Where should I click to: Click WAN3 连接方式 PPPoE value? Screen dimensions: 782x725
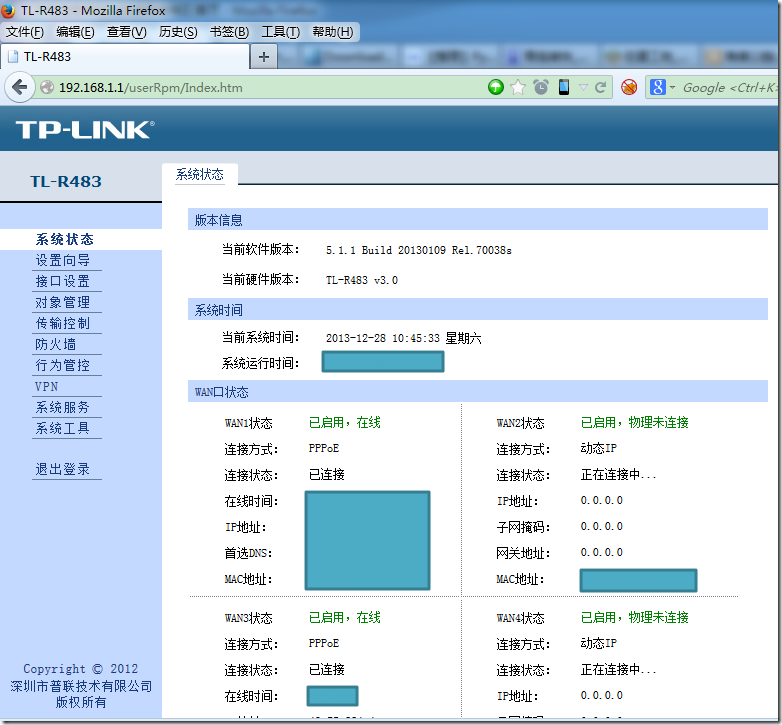324,643
